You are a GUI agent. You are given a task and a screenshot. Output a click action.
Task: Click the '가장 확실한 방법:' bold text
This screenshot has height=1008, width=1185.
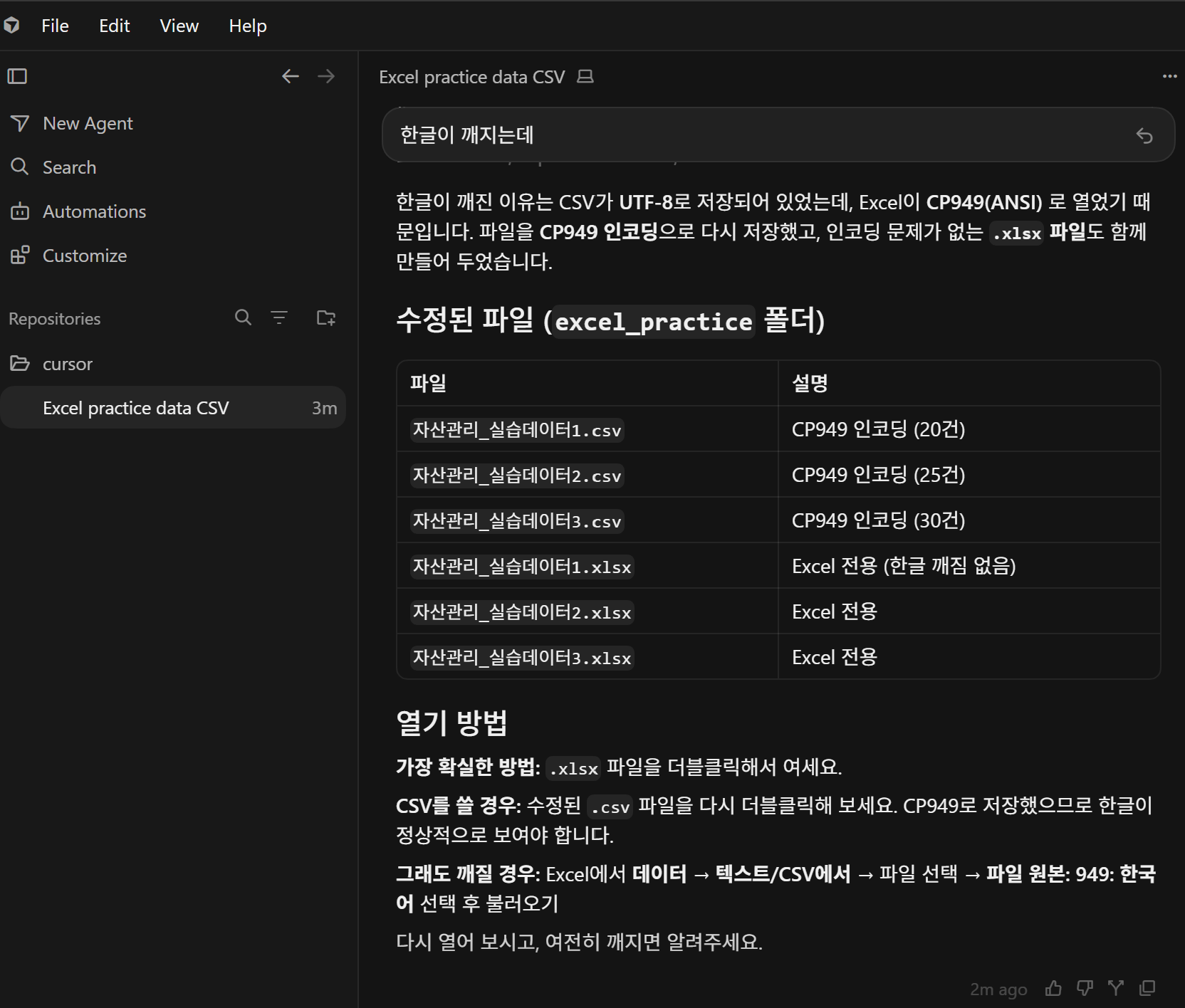pyautogui.click(x=468, y=767)
